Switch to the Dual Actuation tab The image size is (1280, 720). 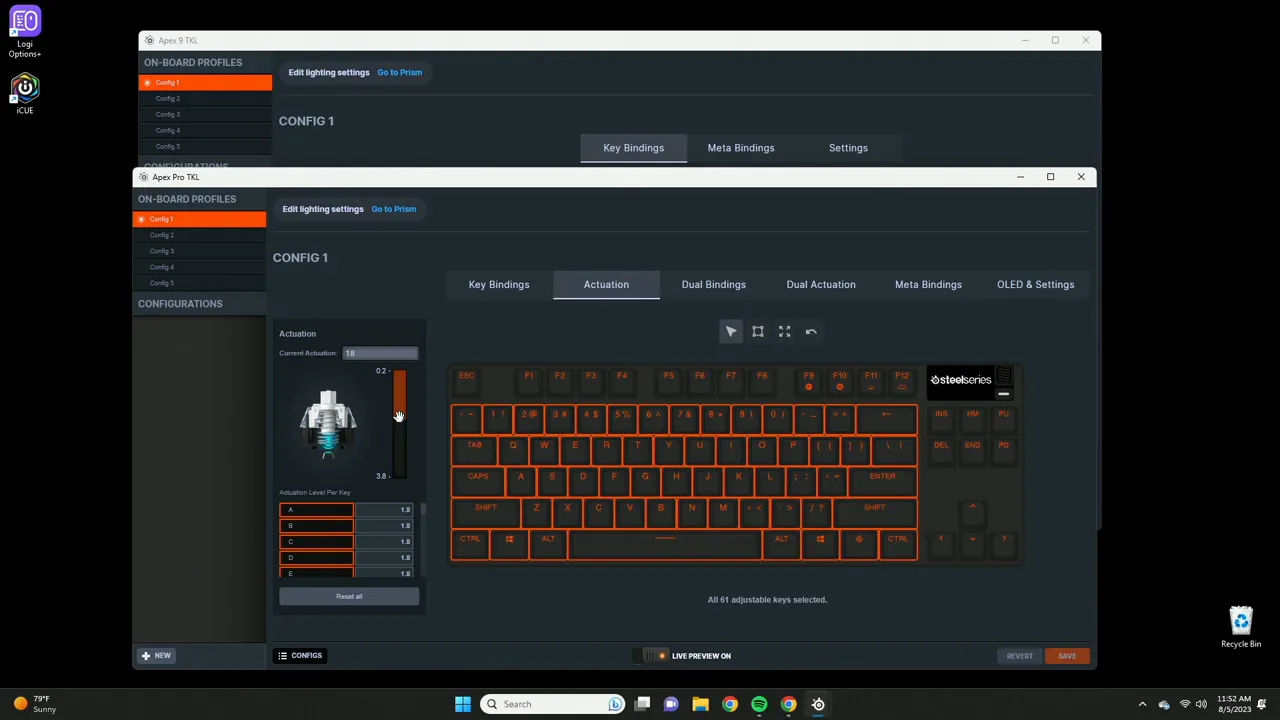[821, 284]
